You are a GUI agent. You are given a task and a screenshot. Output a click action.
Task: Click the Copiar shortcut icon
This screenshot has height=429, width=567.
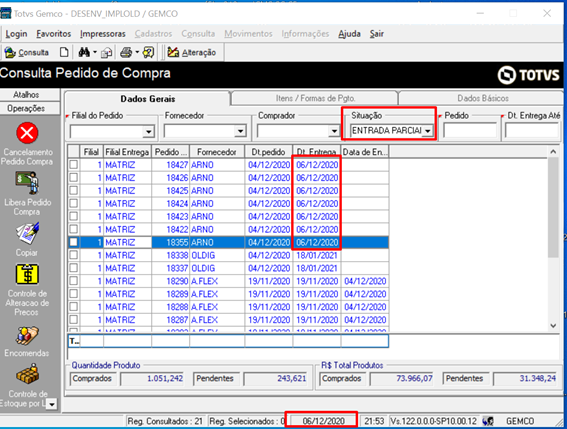[27, 233]
